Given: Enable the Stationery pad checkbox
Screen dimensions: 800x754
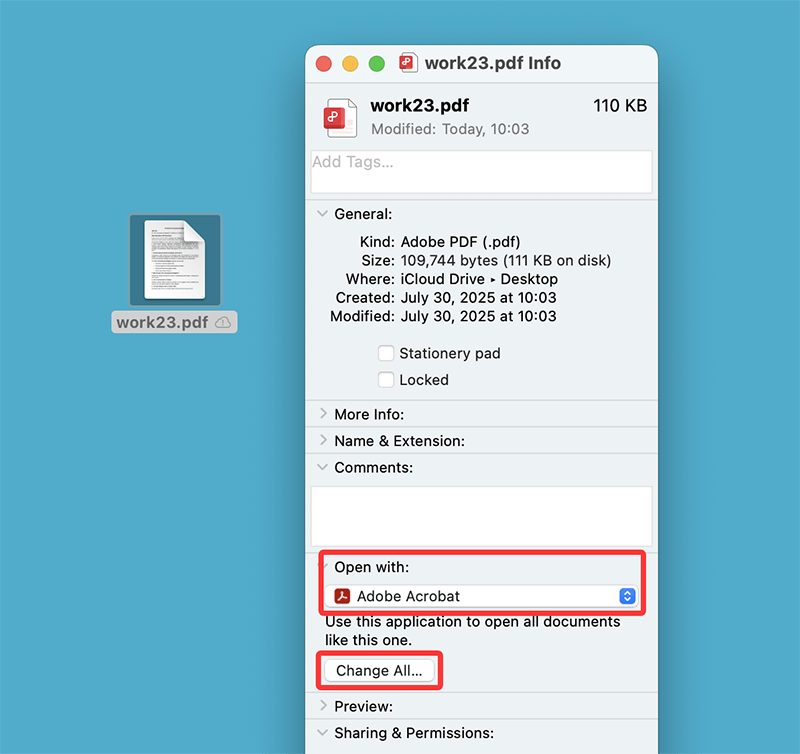Looking at the screenshot, I should [x=385, y=353].
